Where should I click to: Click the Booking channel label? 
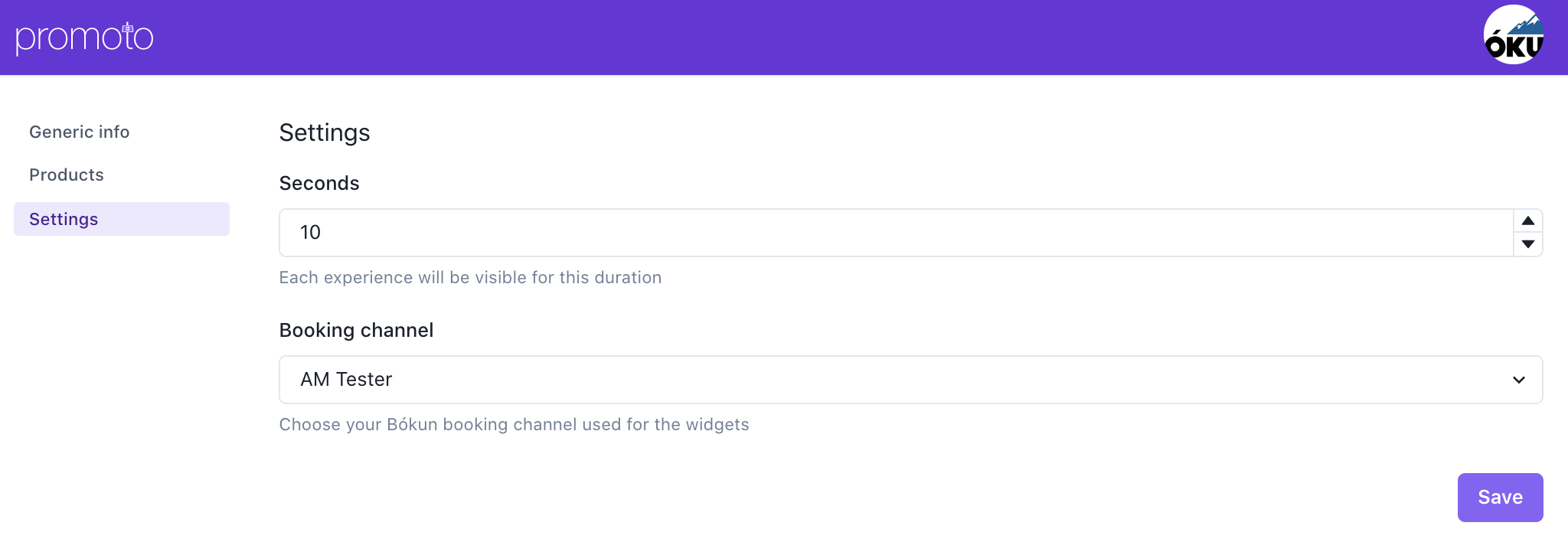click(x=357, y=330)
